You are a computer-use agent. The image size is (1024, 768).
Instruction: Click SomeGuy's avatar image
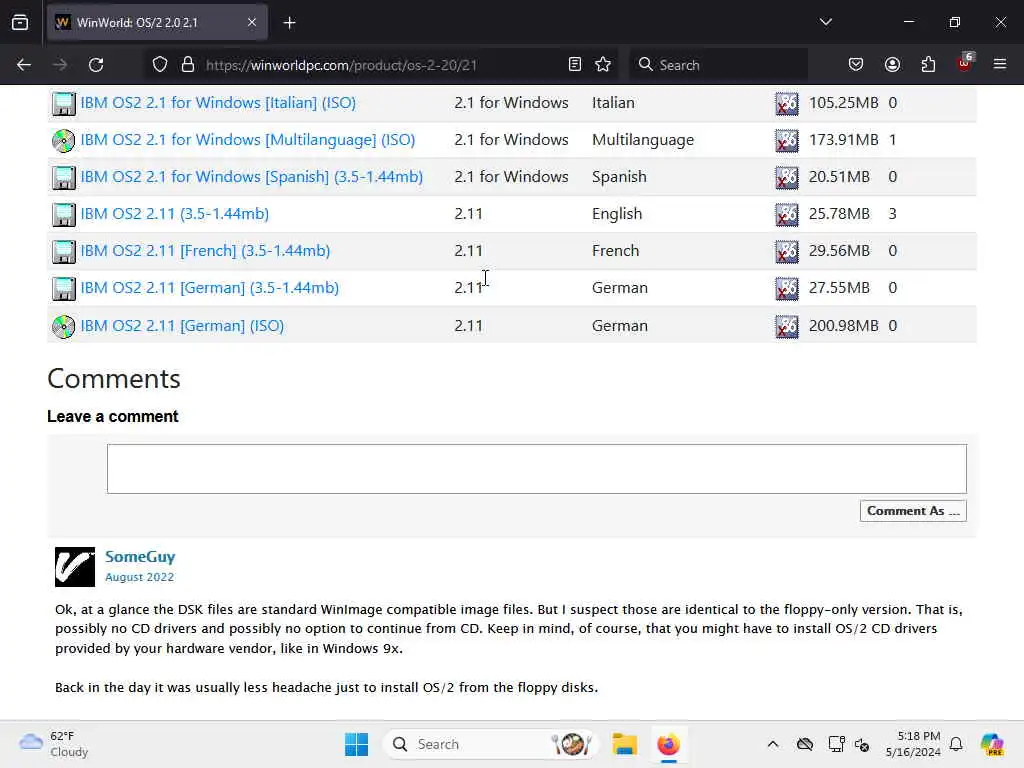tap(74, 567)
